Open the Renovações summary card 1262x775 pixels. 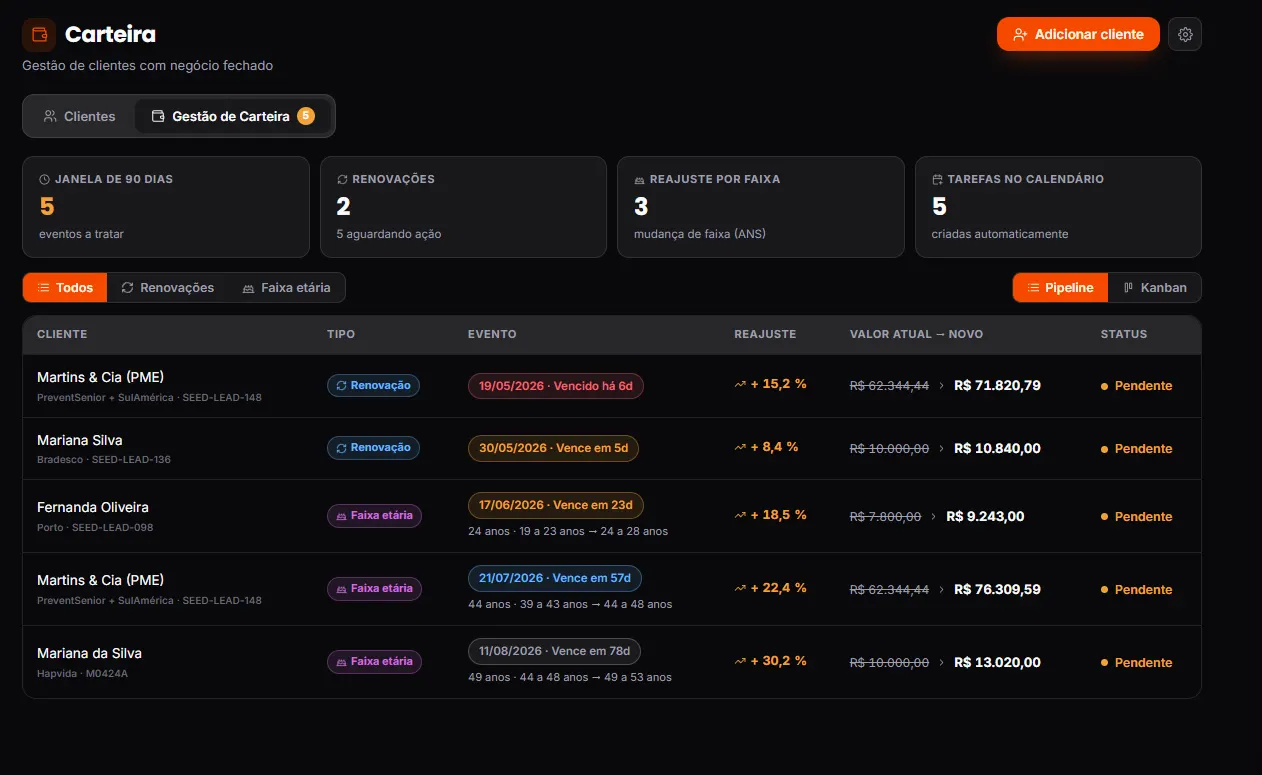coord(463,207)
